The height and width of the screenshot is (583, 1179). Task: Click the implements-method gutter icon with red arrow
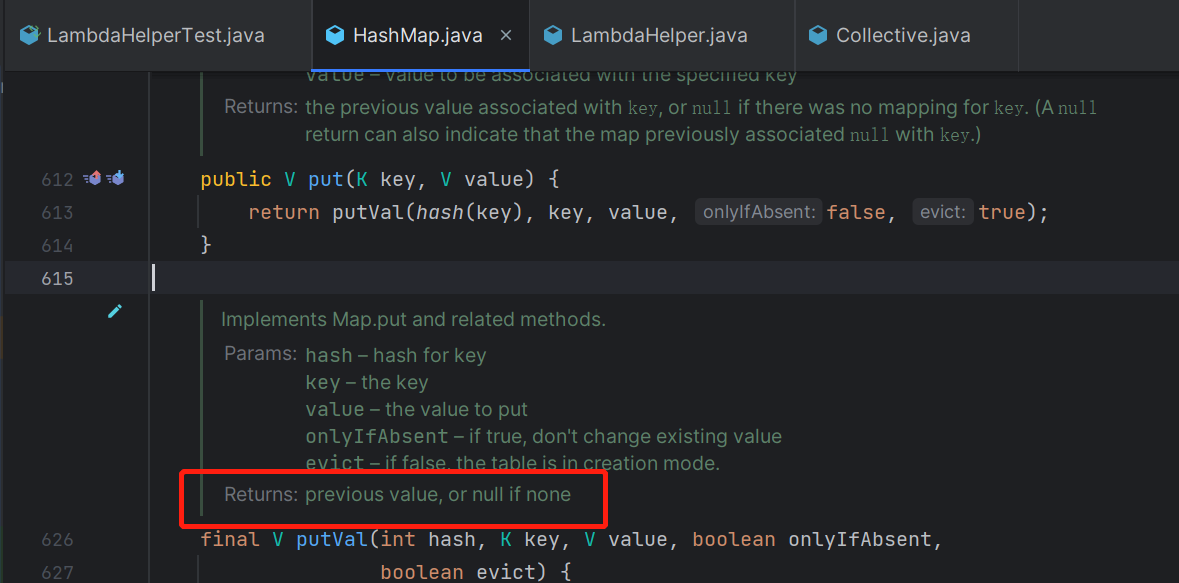[x=93, y=179]
